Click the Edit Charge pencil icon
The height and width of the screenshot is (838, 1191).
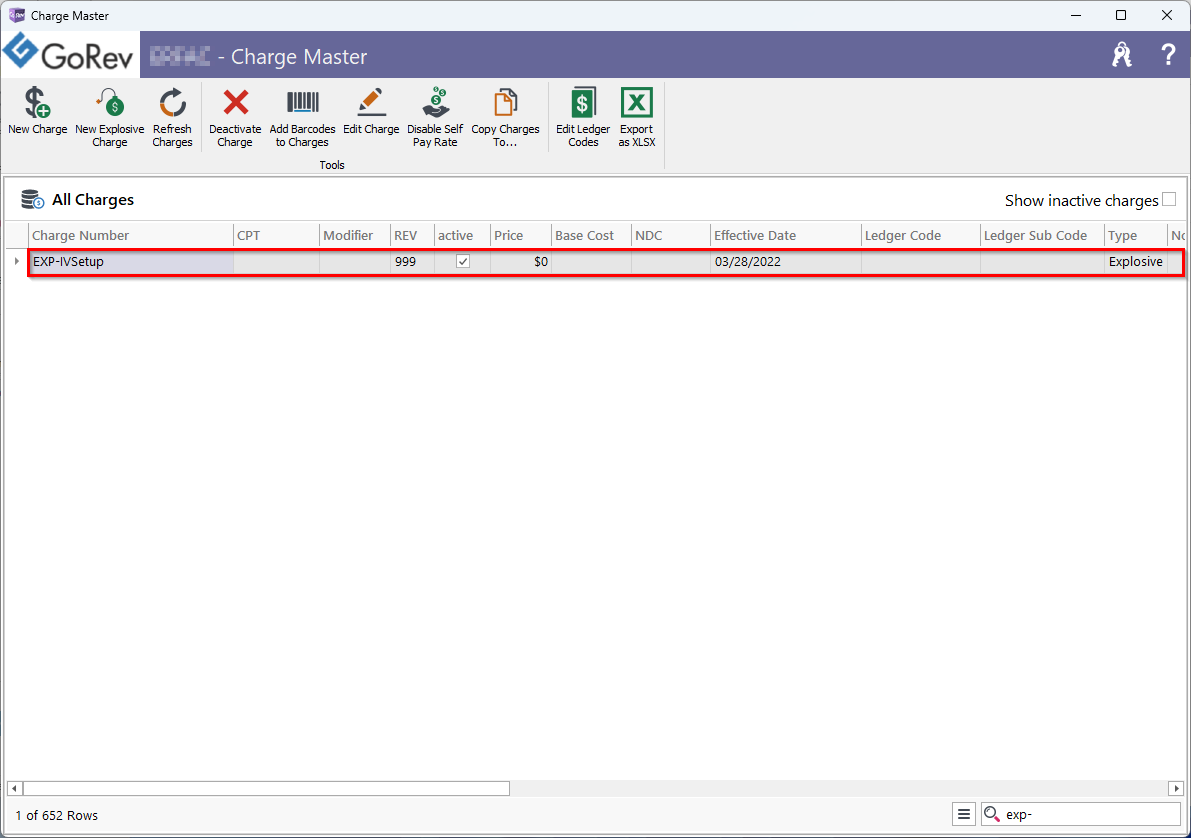tap(371, 103)
